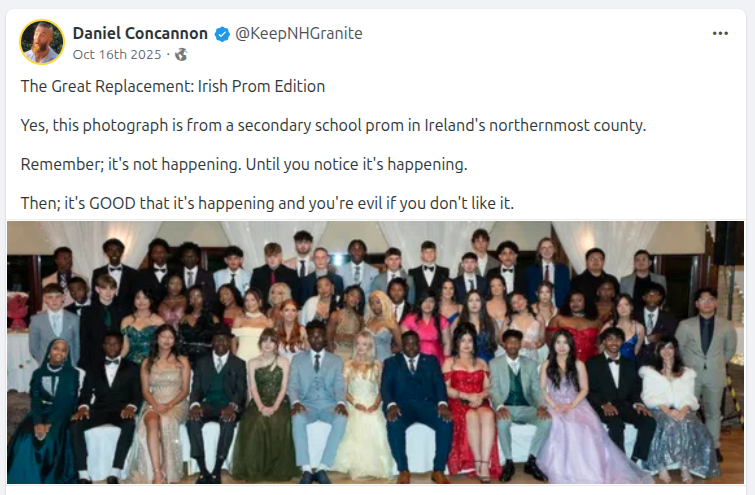Click the line starting "Remember; it's not happening"
This screenshot has height=495, width=755.
tap(244, 164)
